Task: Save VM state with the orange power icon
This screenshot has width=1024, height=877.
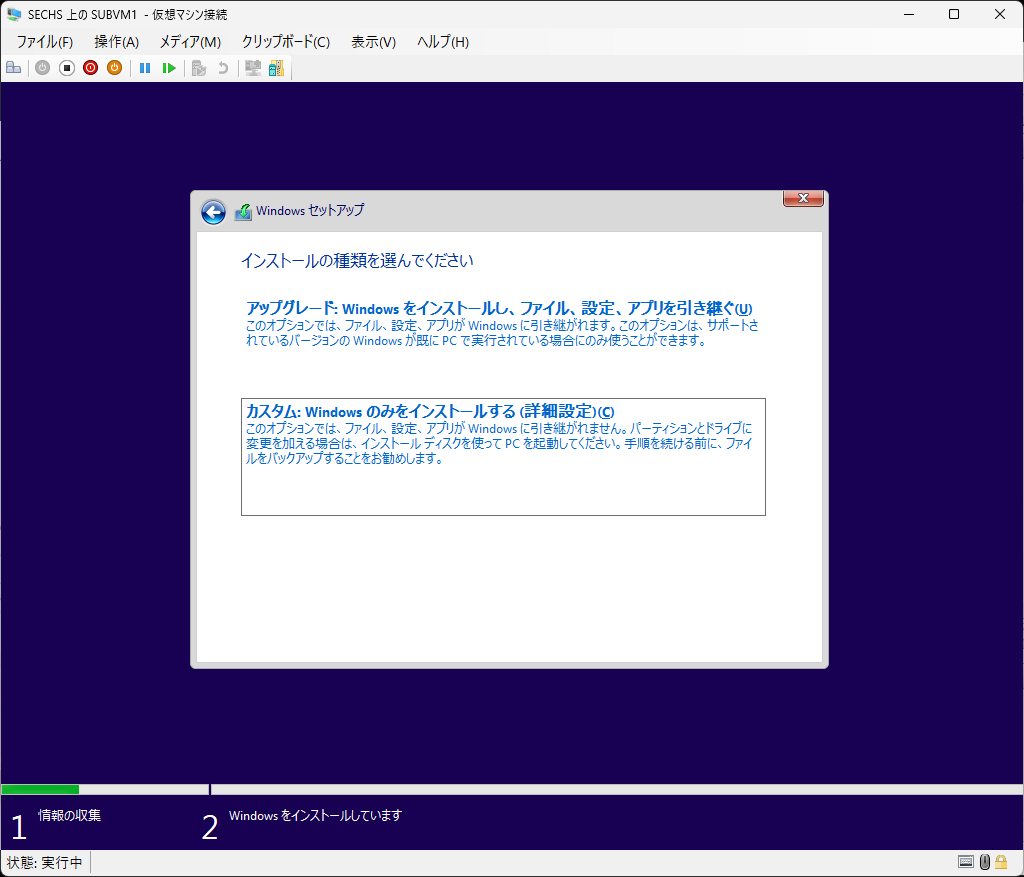Action: 114,68
